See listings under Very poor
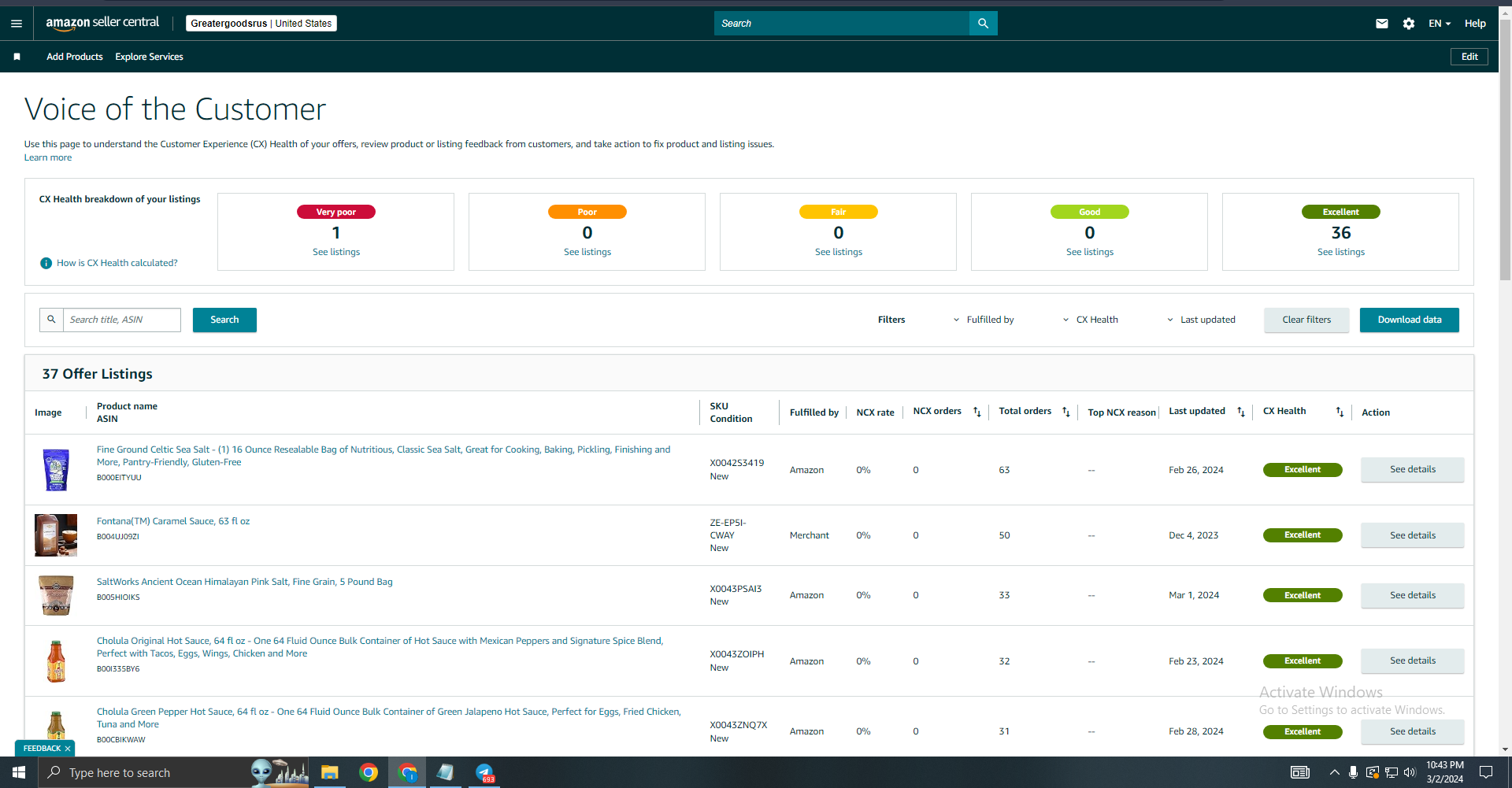 tap(336, 252)
